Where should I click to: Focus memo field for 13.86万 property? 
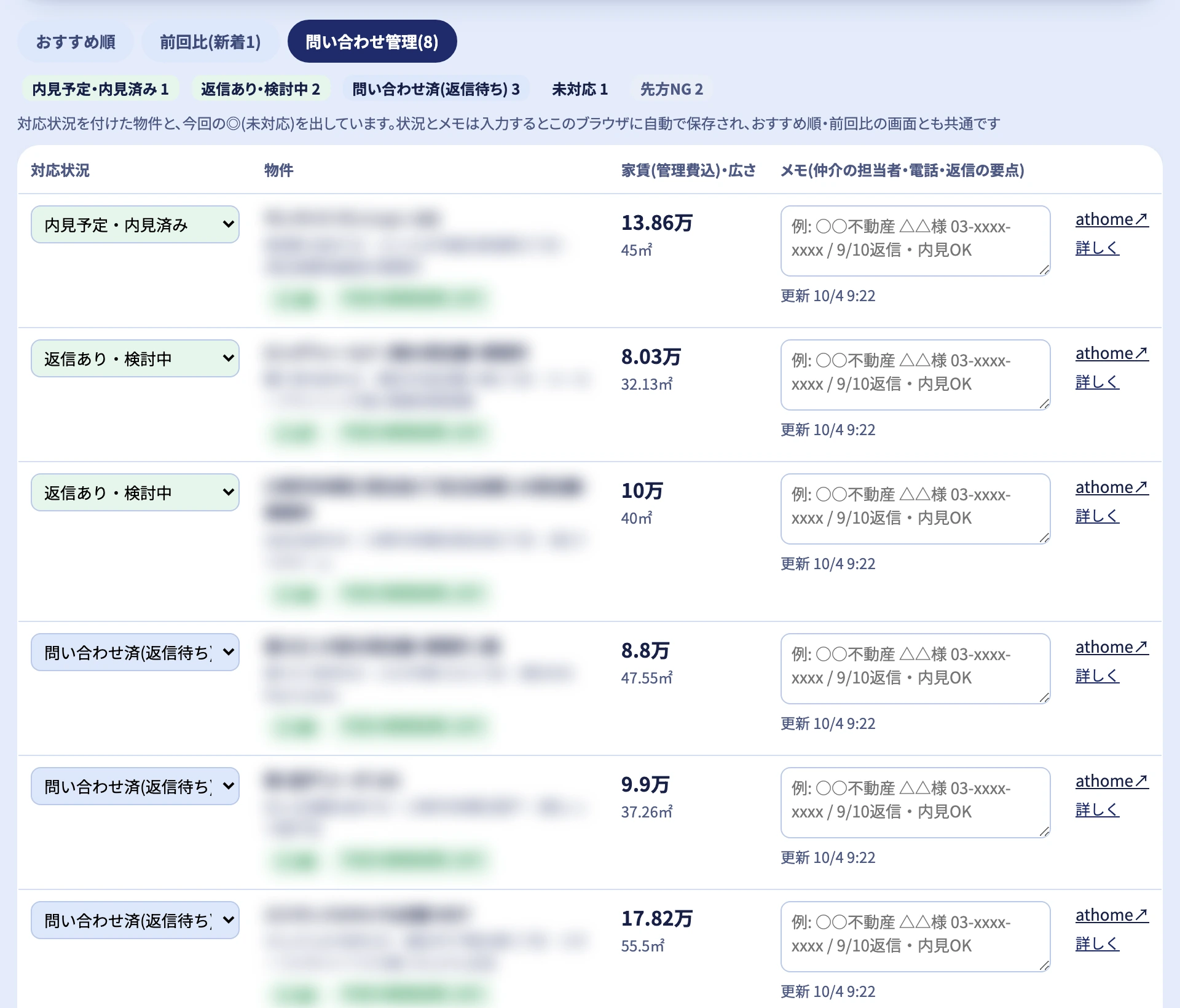916,241
